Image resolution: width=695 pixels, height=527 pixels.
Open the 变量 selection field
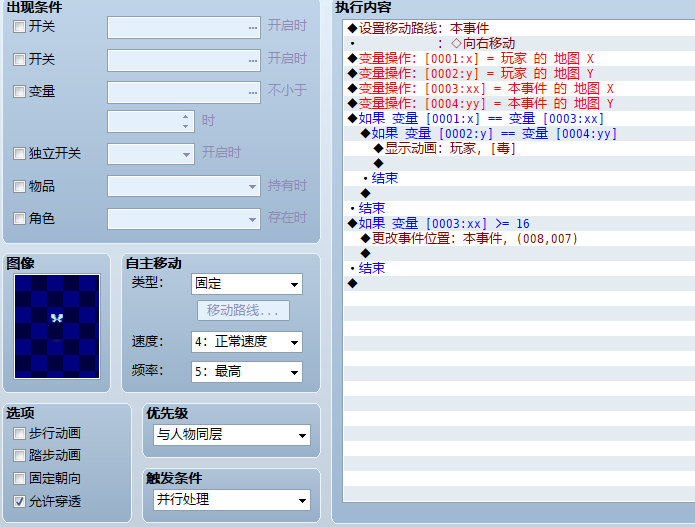pos(184,93)
